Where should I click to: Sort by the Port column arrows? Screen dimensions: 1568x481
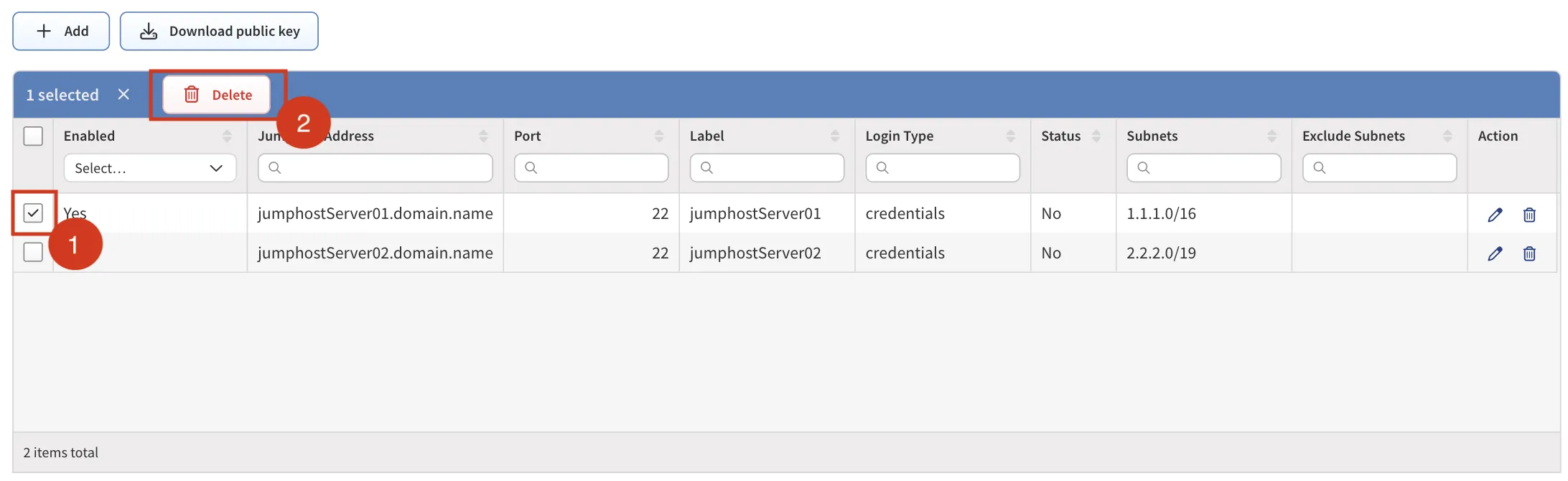click(x=658, y=136)
